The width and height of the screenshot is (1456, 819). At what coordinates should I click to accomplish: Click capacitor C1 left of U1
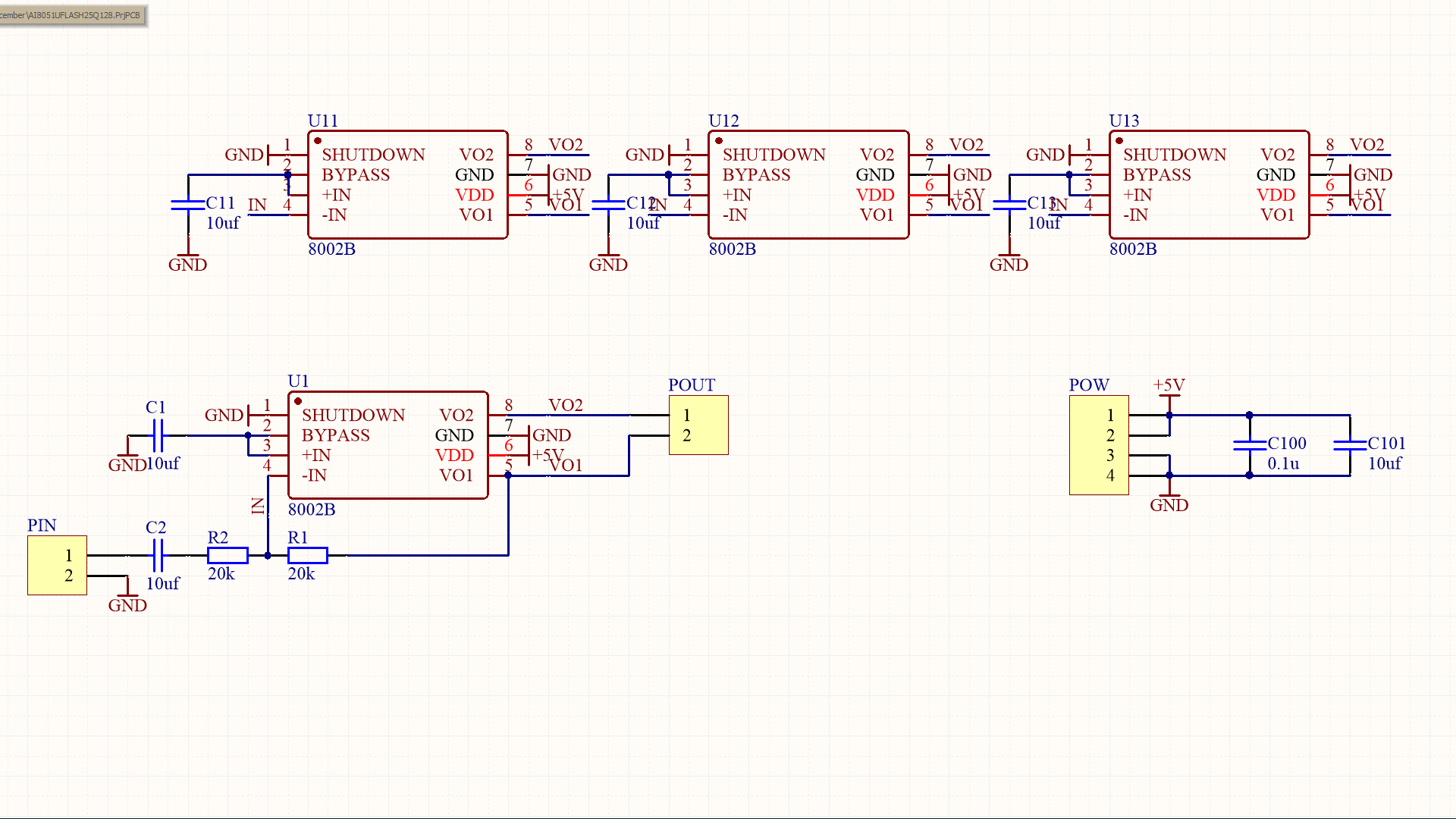pyautogui.click(x=157, y=435)
